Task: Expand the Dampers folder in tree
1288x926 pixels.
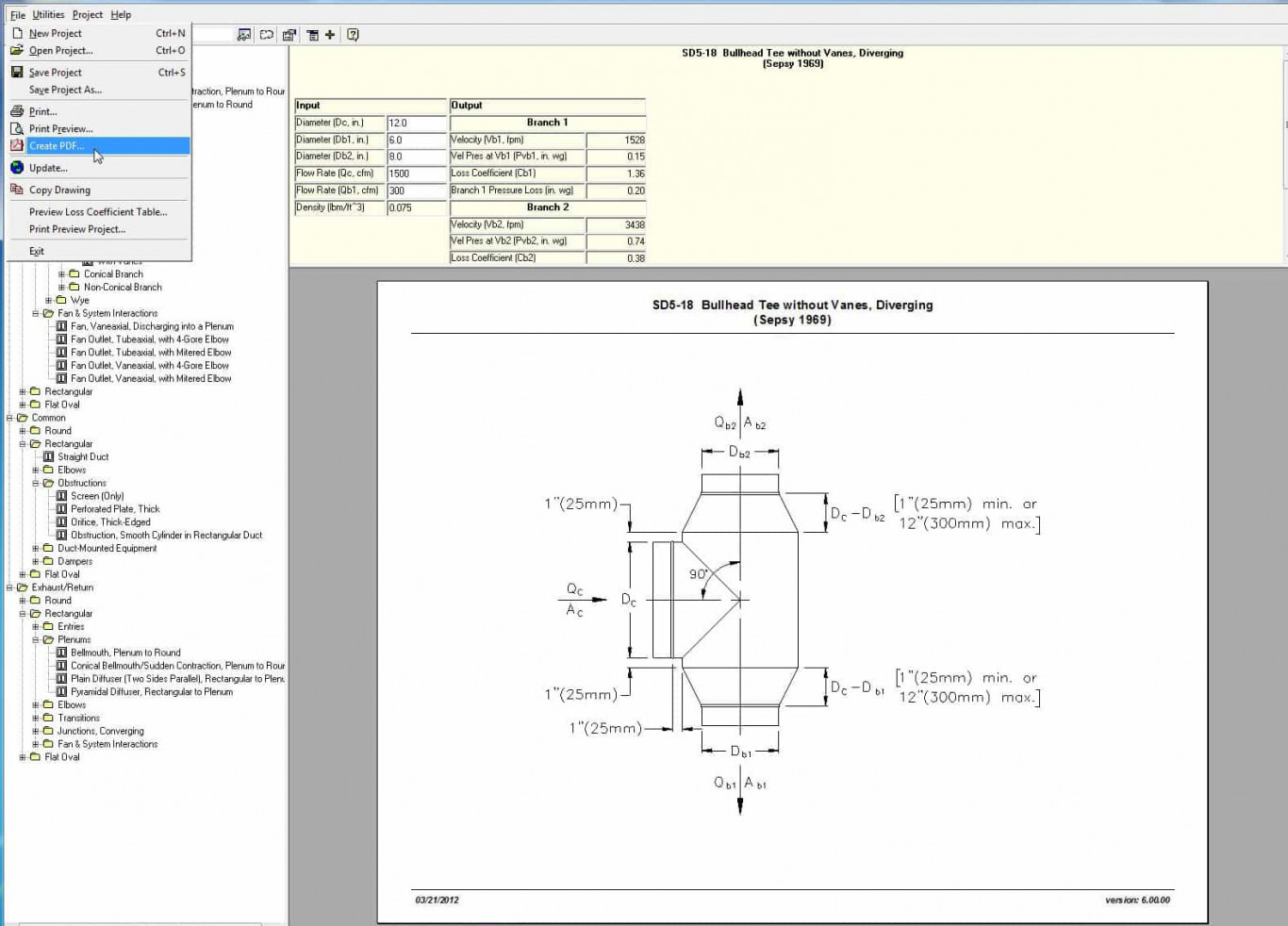Action: point(36,561)
